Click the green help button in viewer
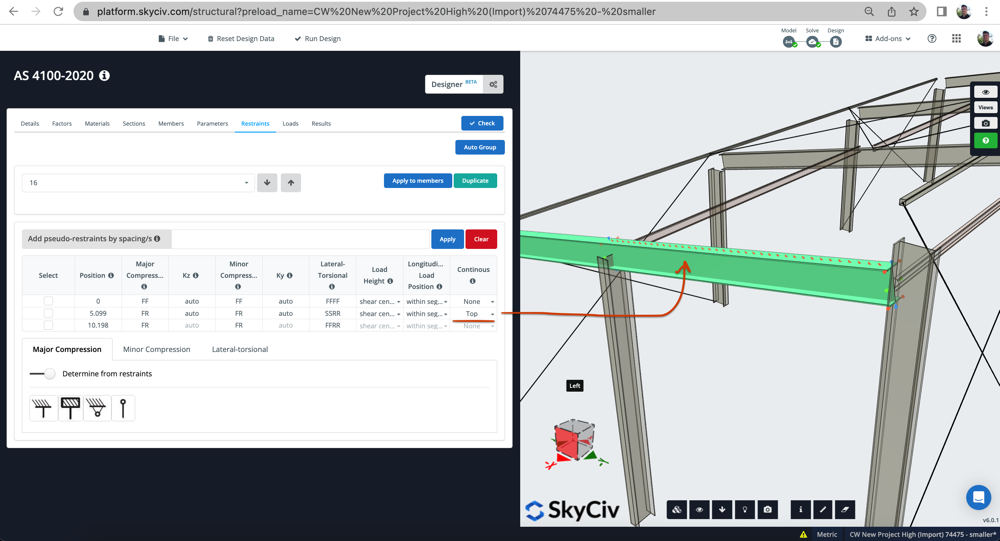The image size is (1000, 541). coord(985,140)
